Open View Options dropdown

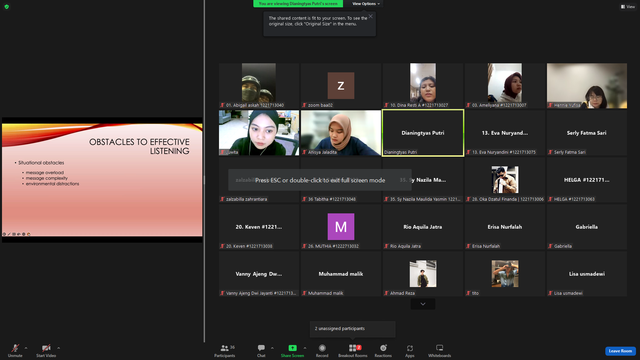click(x=366, y=4)
